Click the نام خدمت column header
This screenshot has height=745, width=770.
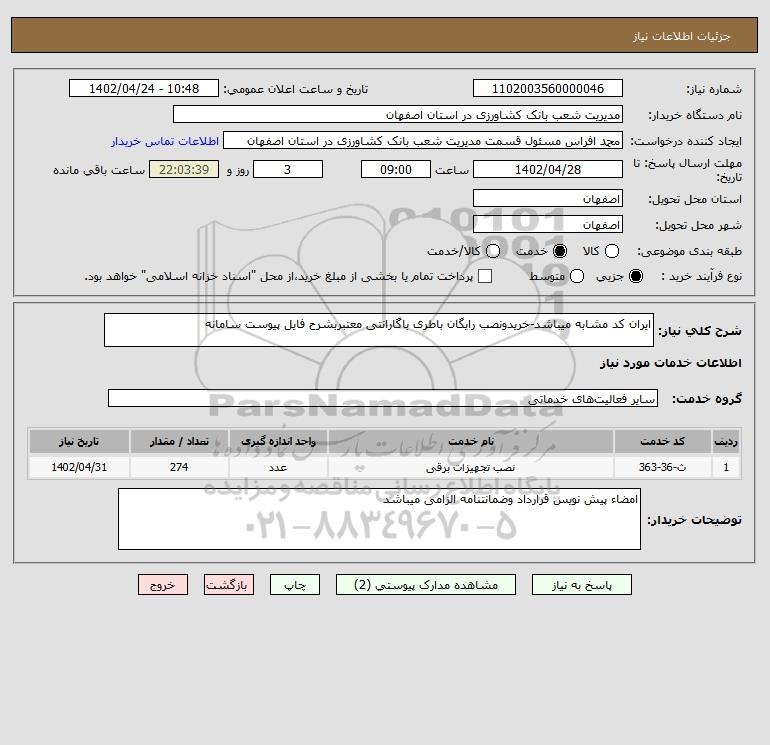click(x=470, y=441)
